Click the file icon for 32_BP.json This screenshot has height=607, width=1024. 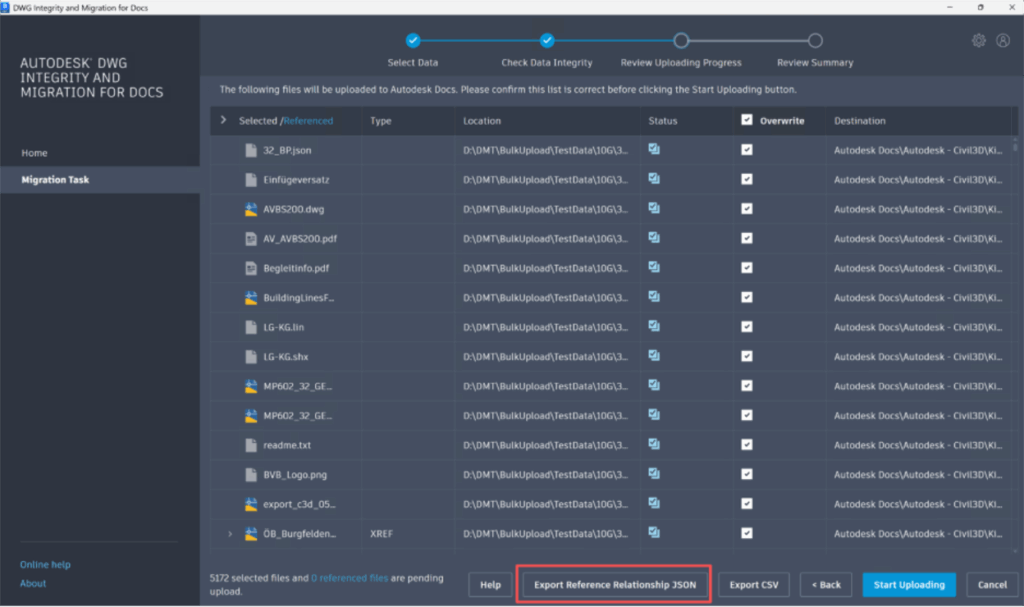point(251,150)
